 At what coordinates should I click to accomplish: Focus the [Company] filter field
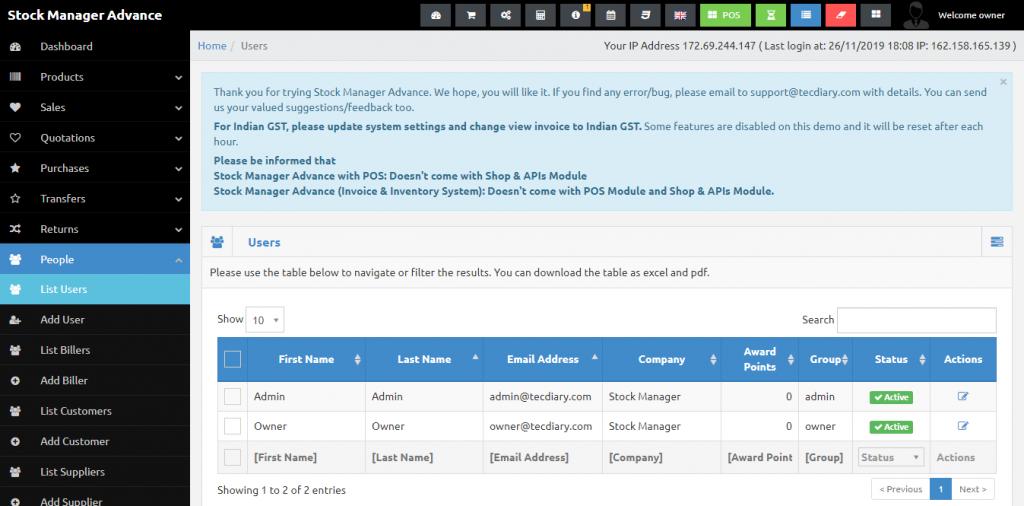662,458
